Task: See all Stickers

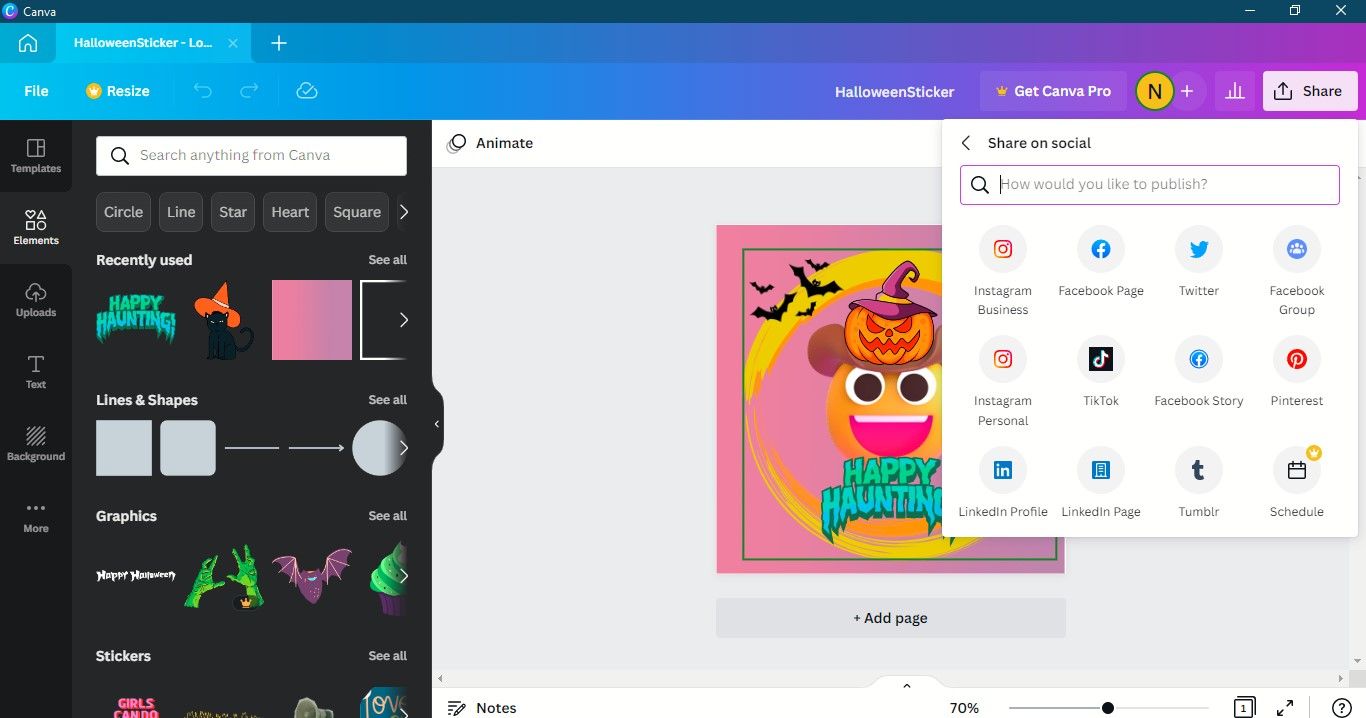Action: [x=387, y=656]
